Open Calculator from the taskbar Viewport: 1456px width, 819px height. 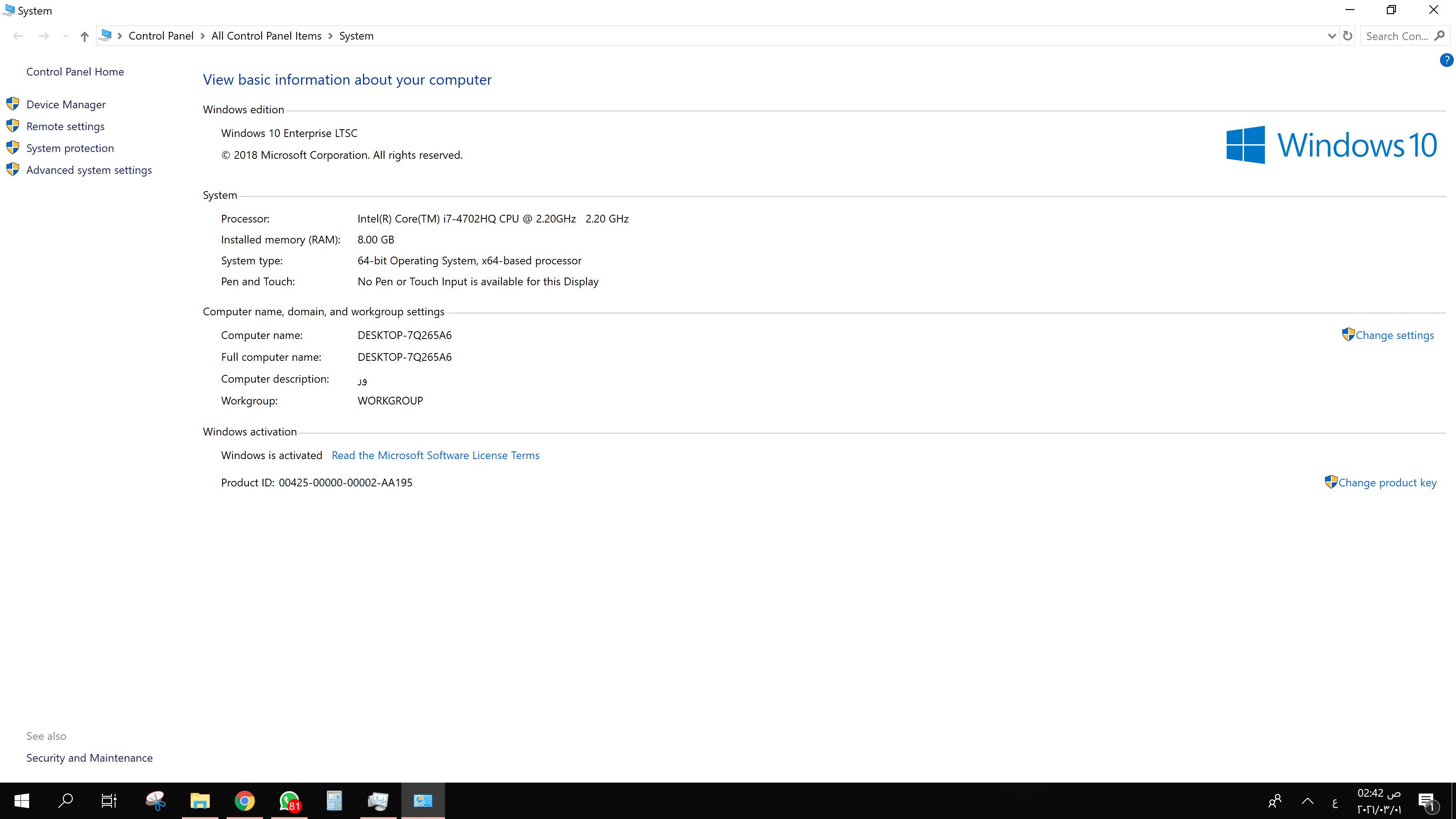334,800
